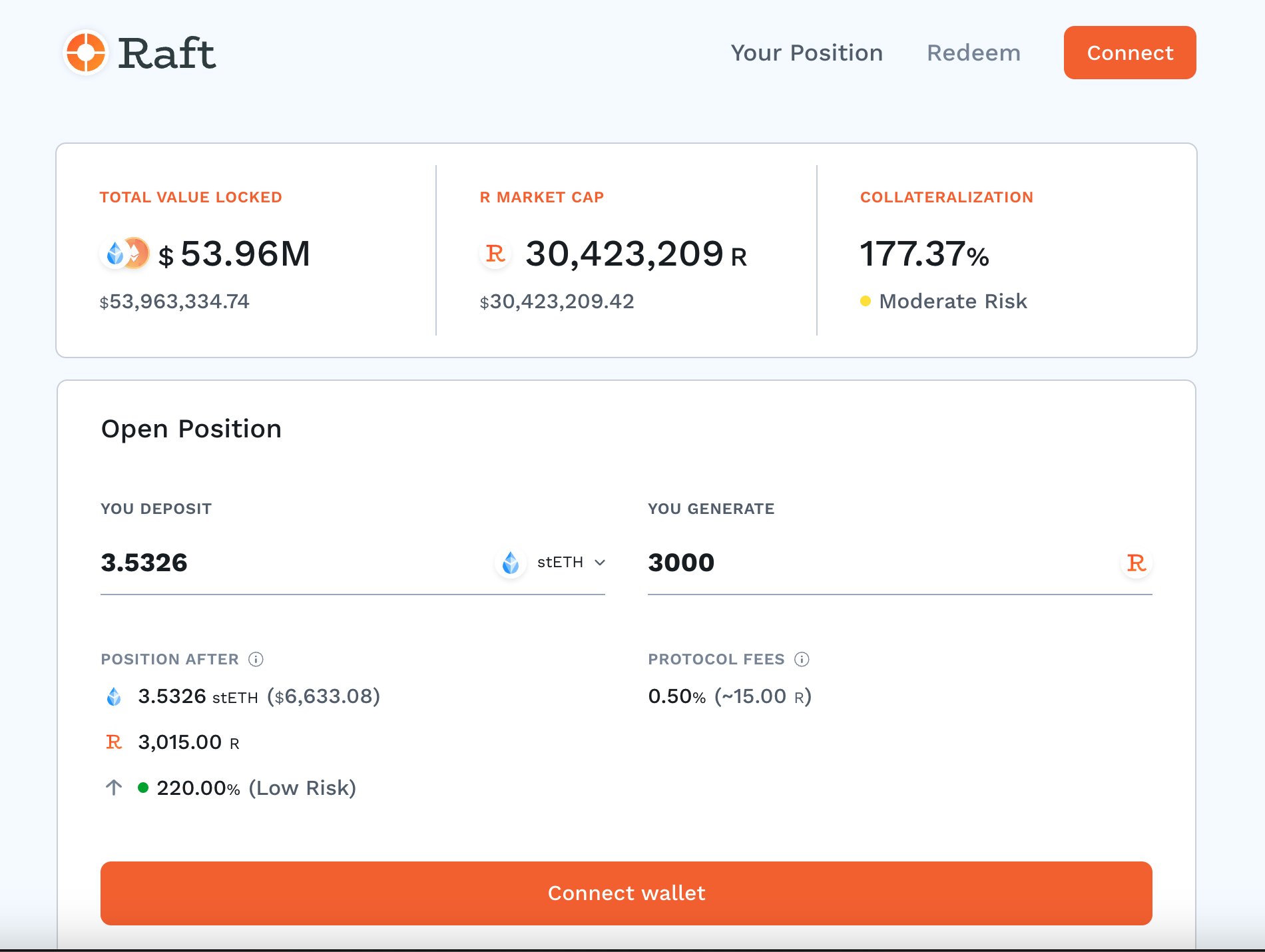1265x952 pixels.
Task: Select the 0.50% (~15.00 R) fee text
Action: (x=730, y=696)
